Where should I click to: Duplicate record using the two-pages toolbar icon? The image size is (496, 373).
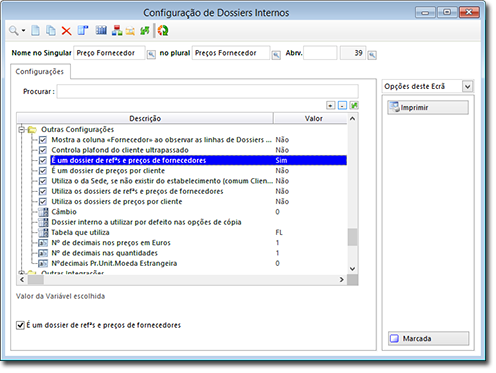click(x=51, y=31)
